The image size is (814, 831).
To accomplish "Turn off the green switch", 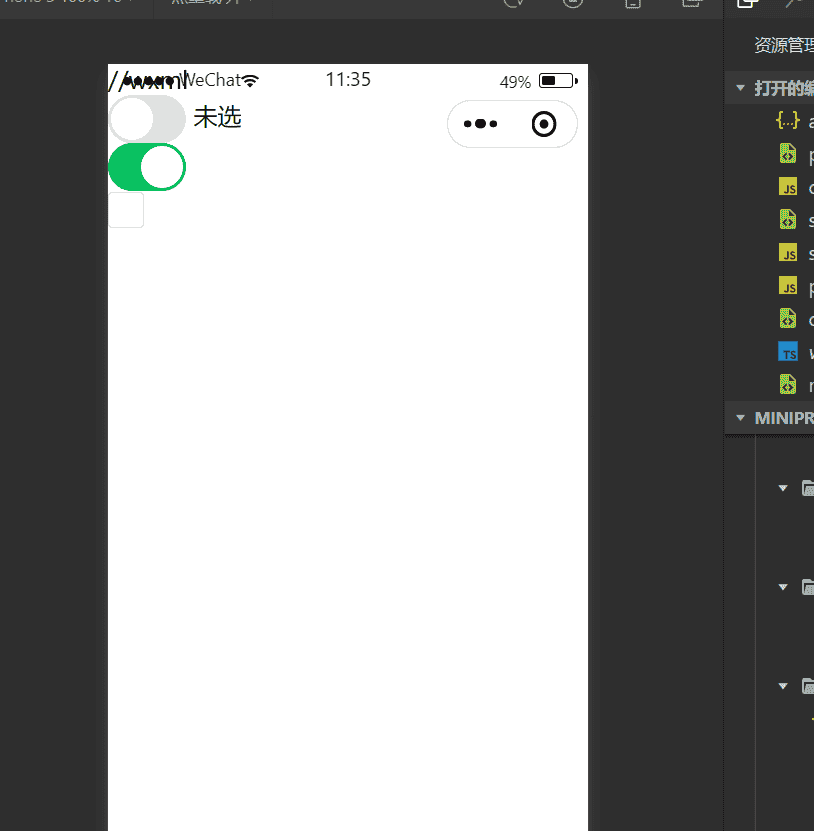I will coord(146,166).
